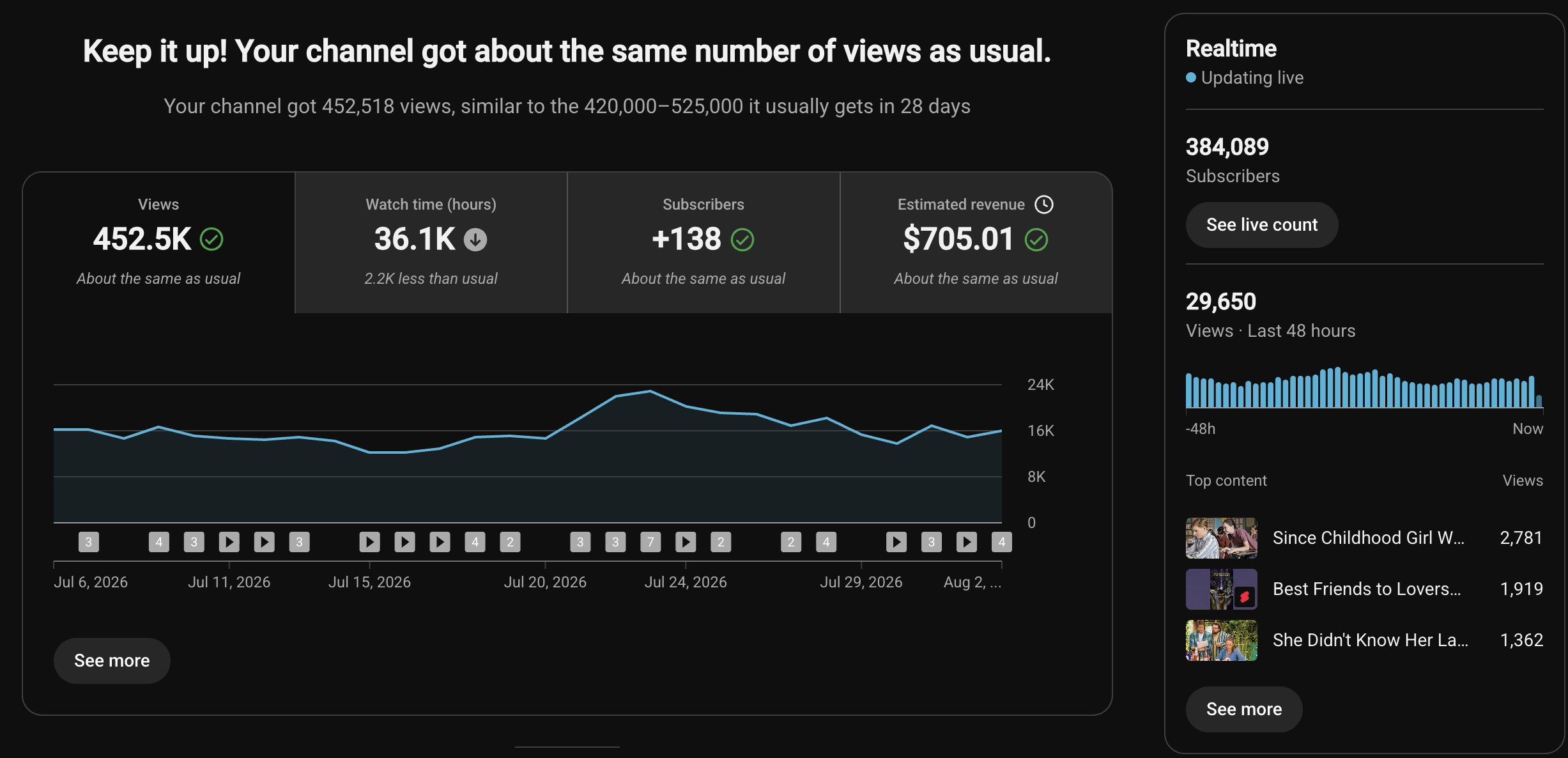This screenshot has height=758, width=1568.
Task: Click the first play-icon marker under chart
Action: tap(229, 542)
